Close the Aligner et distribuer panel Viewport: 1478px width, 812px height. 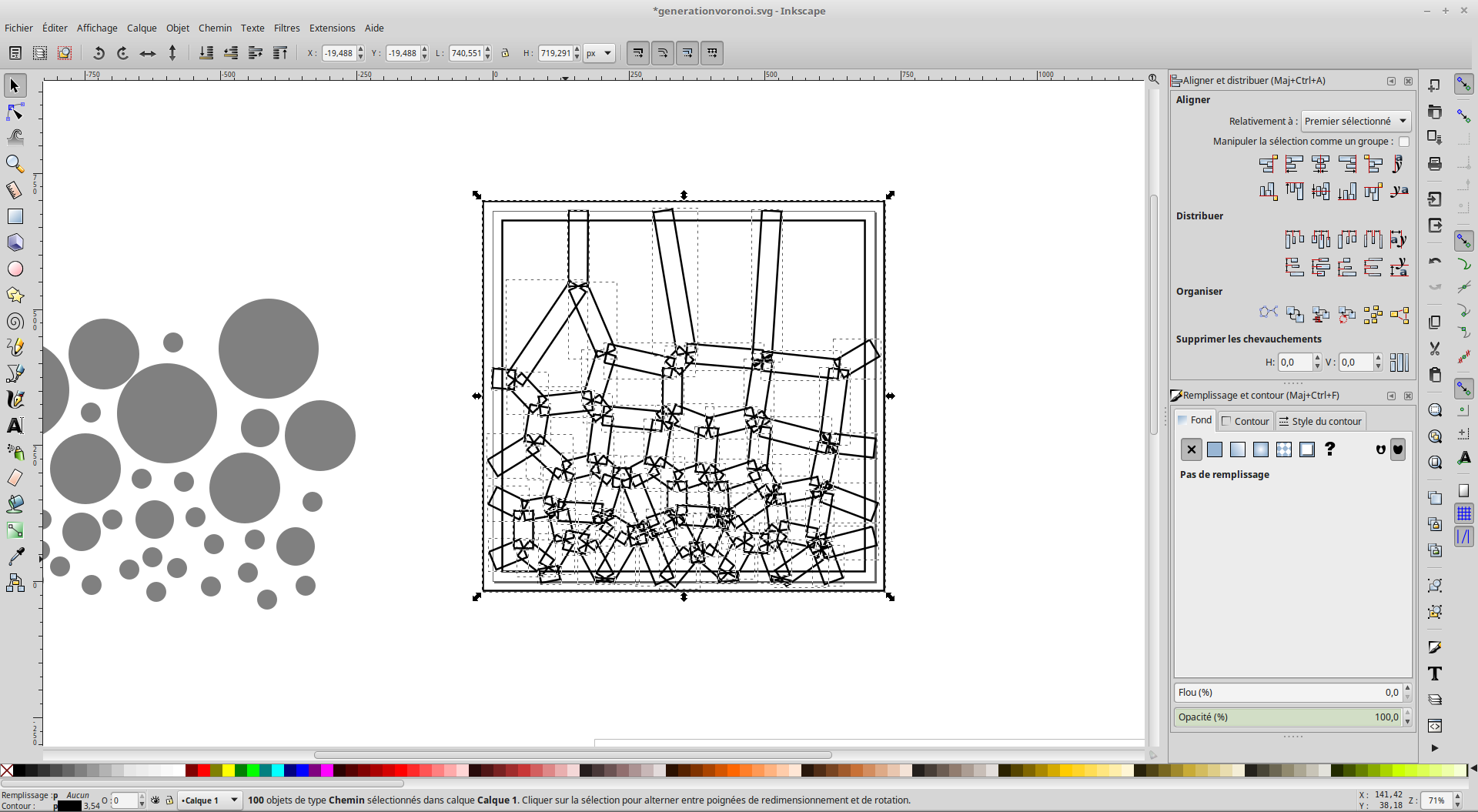tap(1408, 81)
